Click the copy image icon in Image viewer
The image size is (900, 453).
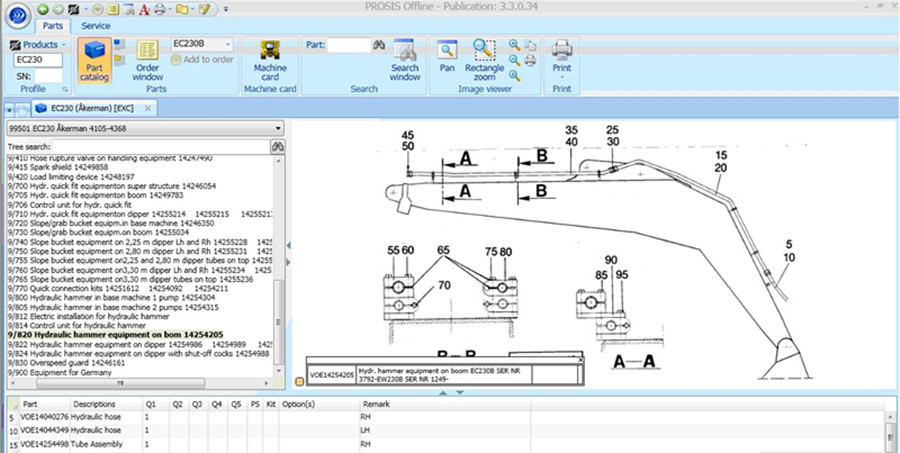coord(531,45)
